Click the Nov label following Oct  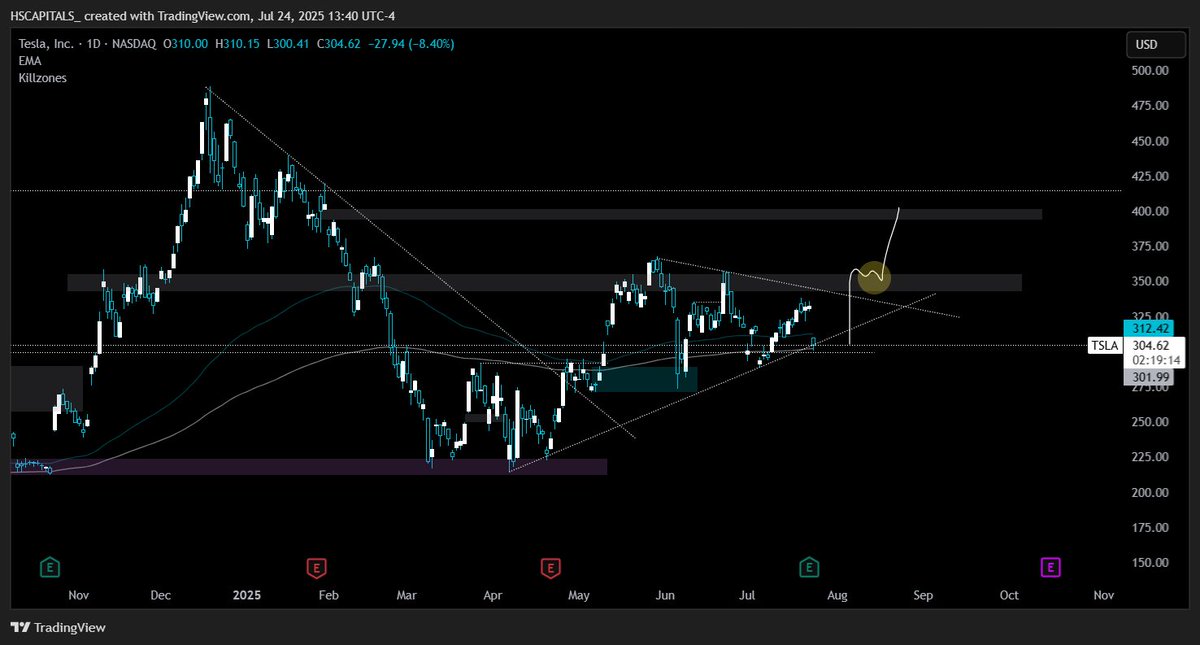(1103, 595)
